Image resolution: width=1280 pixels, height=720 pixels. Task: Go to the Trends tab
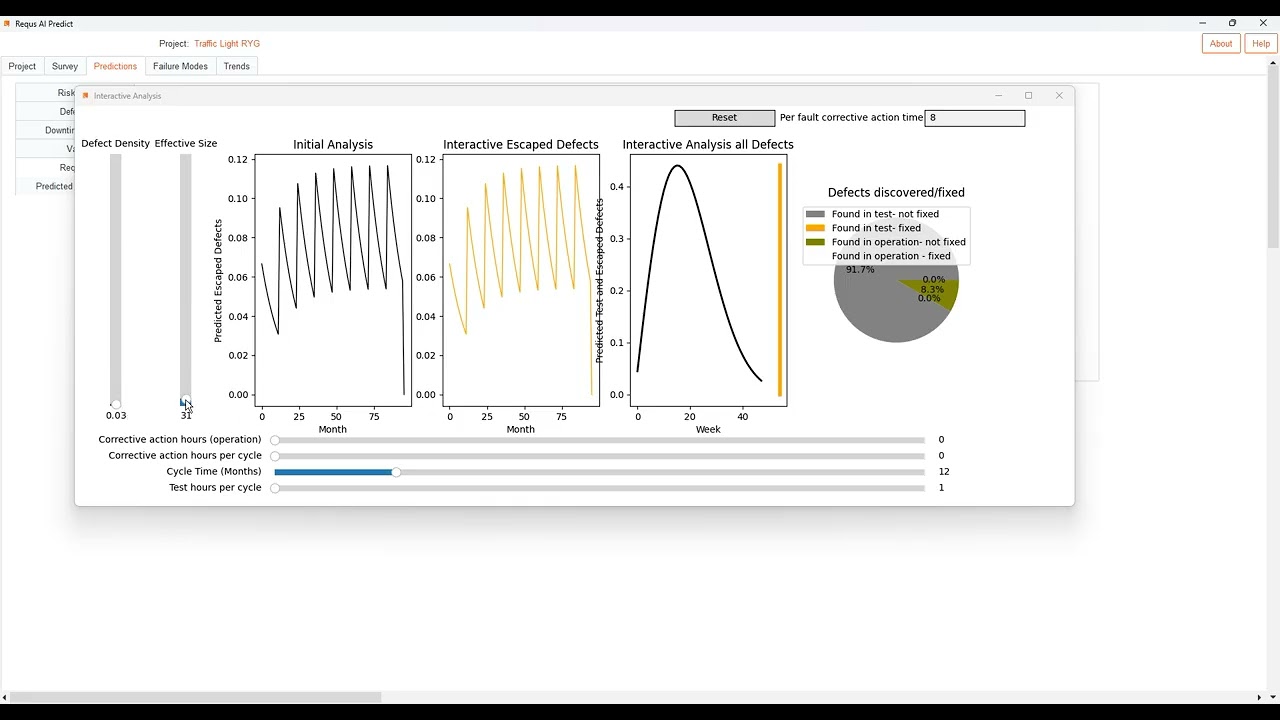point(237,66)
